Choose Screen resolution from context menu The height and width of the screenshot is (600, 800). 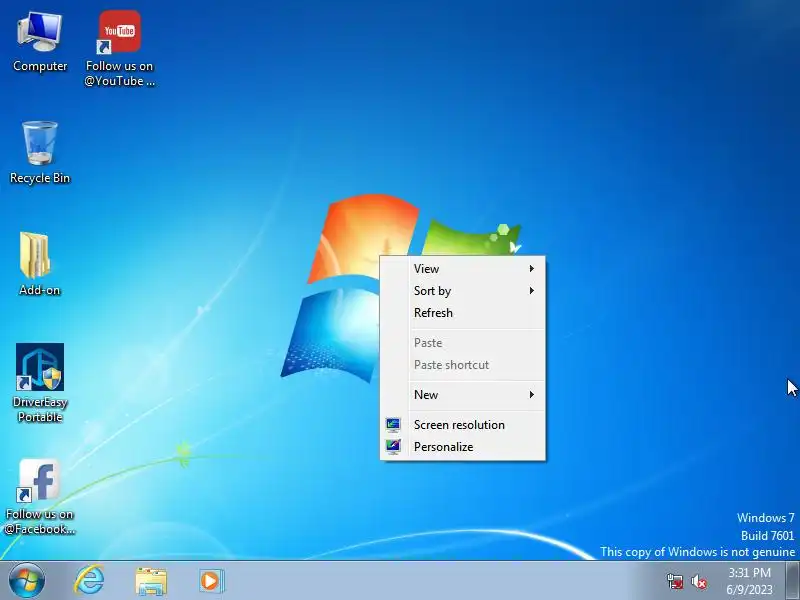coord(463,424)
